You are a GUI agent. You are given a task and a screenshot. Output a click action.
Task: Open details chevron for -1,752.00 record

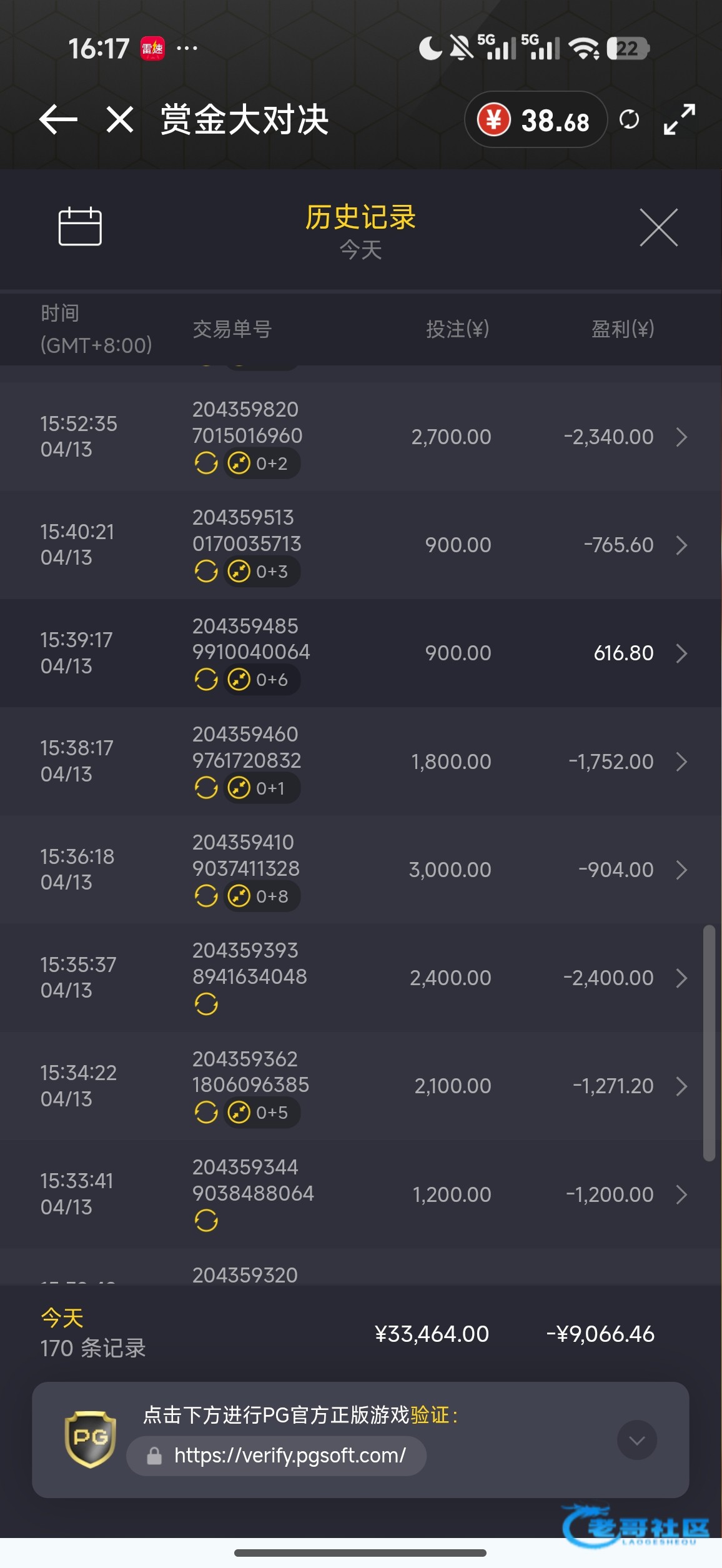tap(681, 762)
